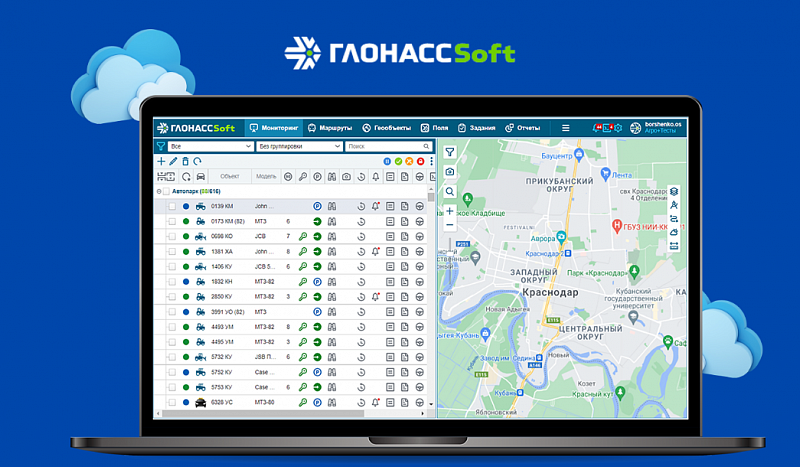800x467 pixels.
Task: Open the Все filter dropdown
Action: coord(211,146)
